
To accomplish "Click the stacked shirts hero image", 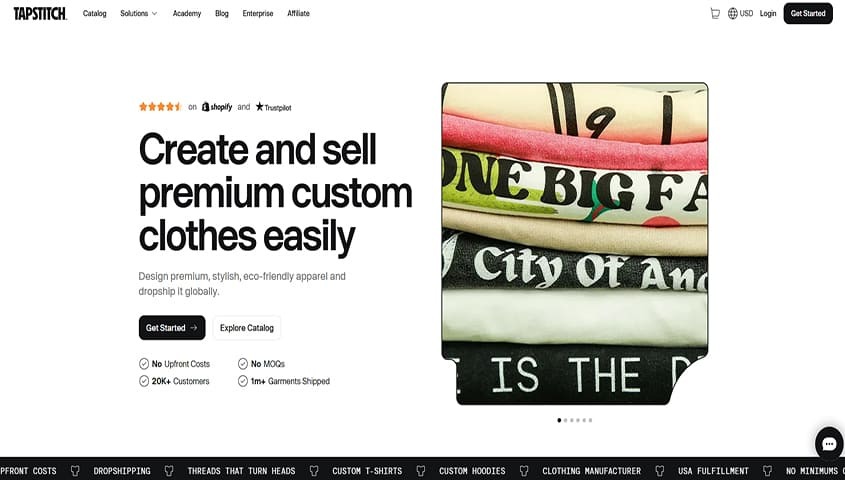I will tap(574, 244).
